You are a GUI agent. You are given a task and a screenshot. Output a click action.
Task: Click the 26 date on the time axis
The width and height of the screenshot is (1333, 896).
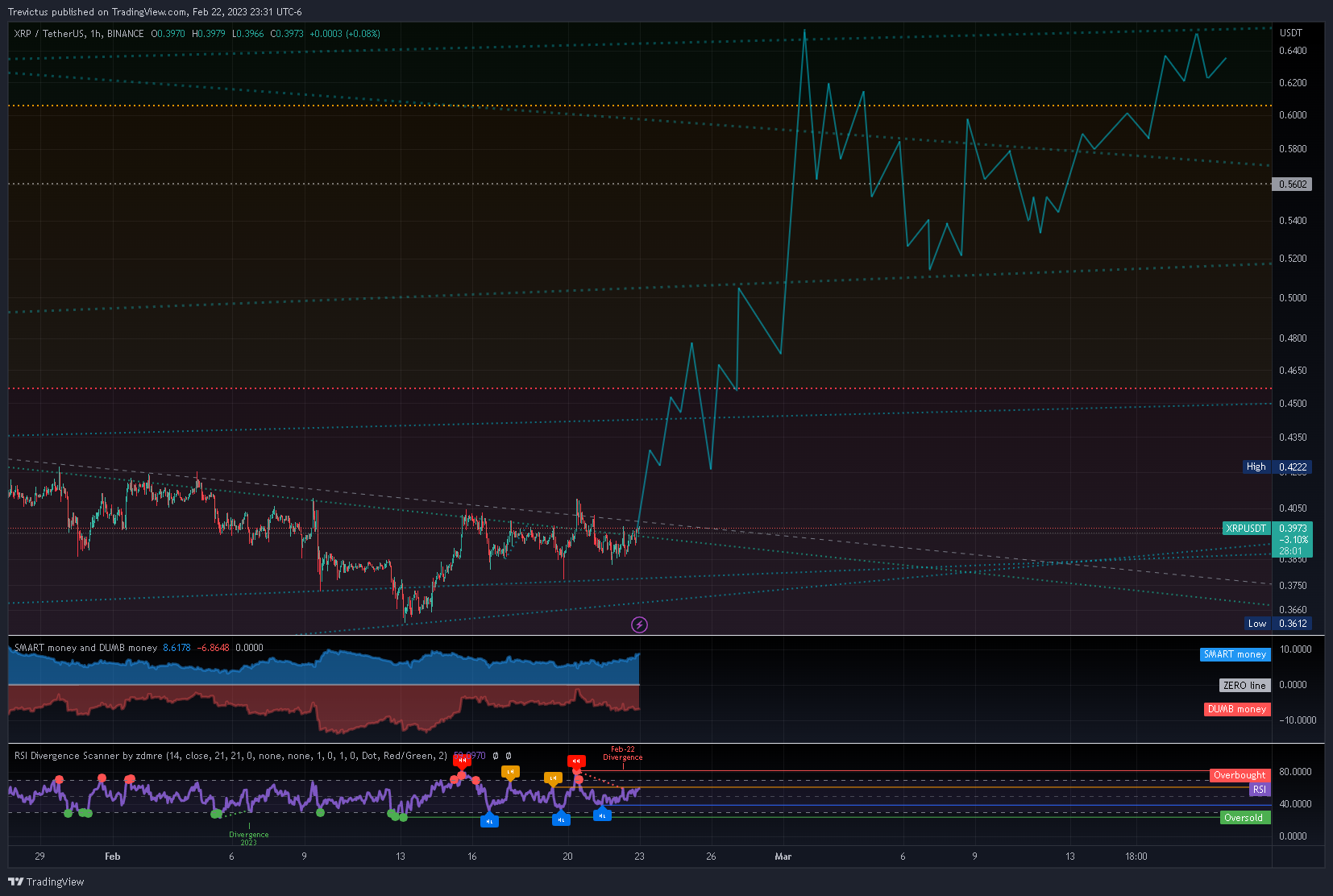pyautogui.click(x=711, y=857)
